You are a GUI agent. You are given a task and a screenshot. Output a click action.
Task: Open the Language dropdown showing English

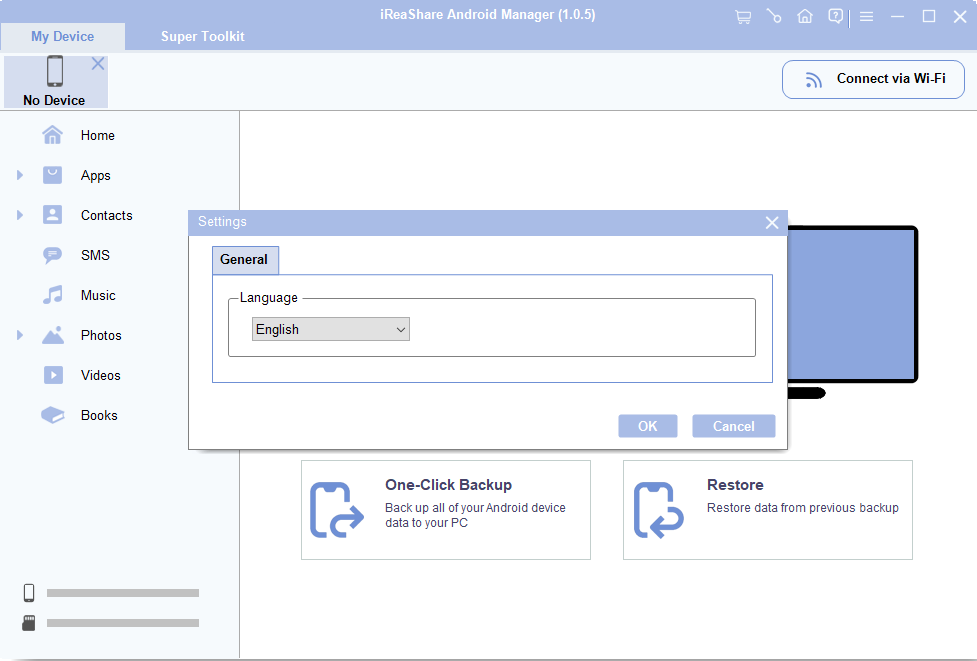point(331,329)
